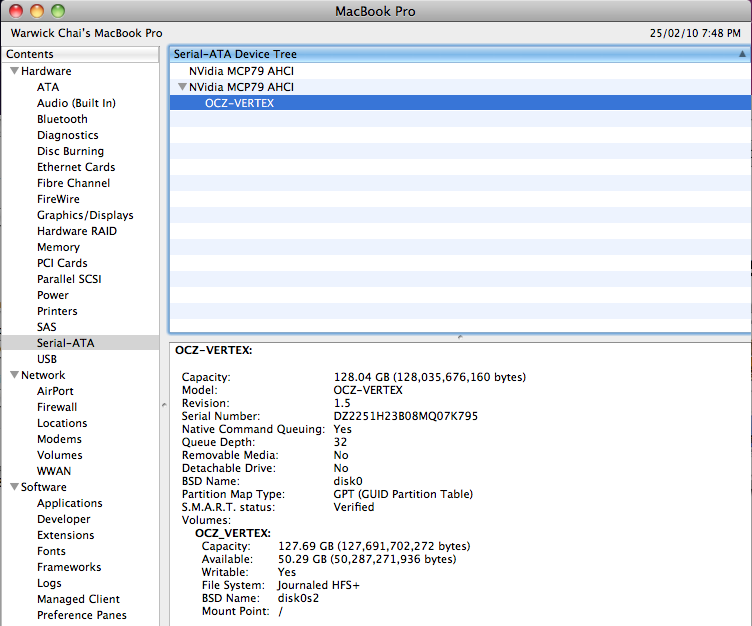The width and height of the screenshot is (752, 626).
Task: Click the OCZ_VERTEX volume heading
Action: 233,533
